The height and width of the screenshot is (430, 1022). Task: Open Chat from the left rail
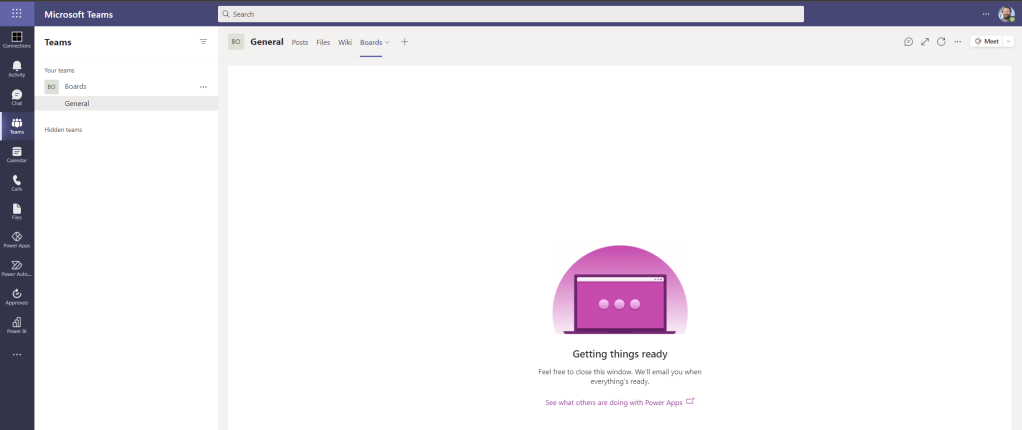[17, 97]
